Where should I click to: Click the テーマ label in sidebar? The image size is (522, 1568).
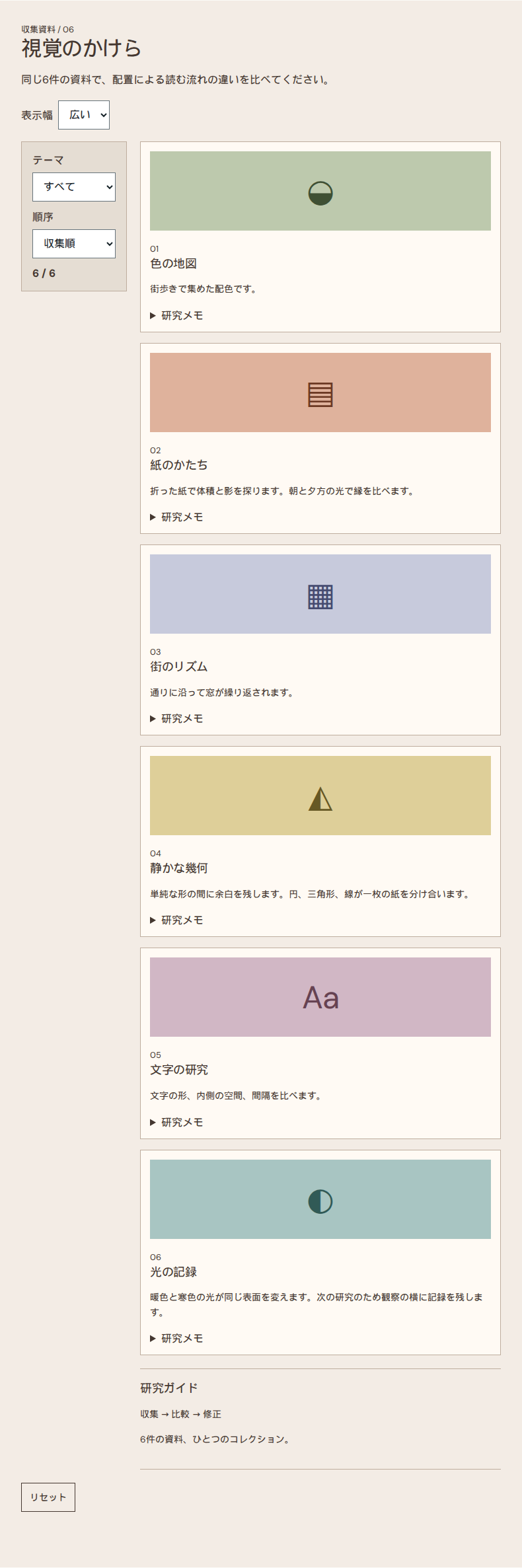(x=48, y=160)
